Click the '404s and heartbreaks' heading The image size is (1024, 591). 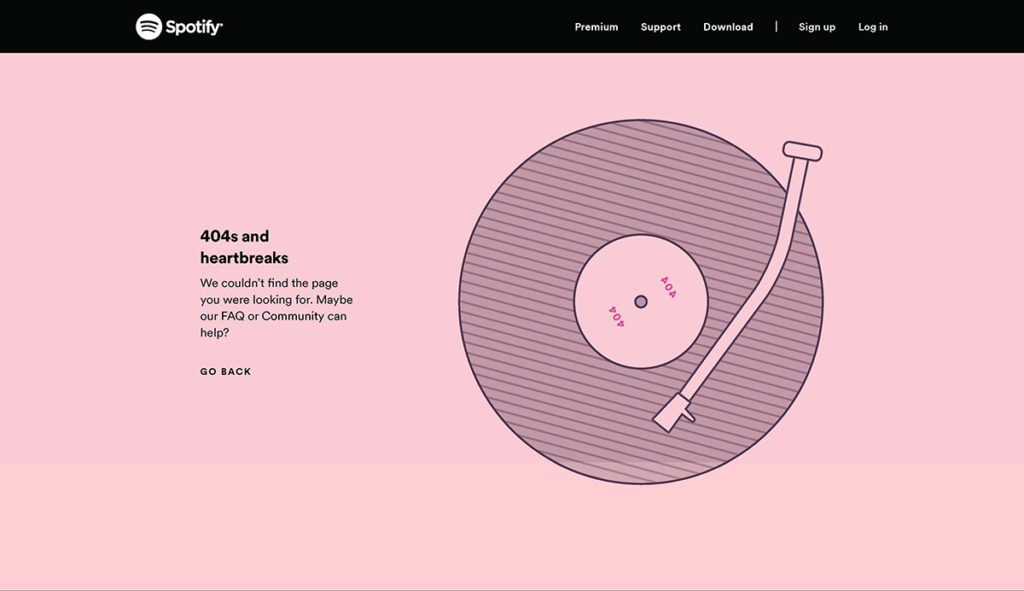tap(244, 247)
